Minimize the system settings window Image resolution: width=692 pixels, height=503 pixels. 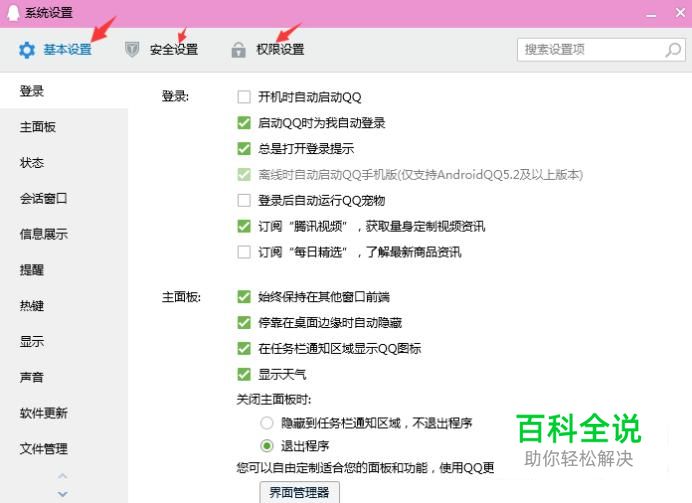[x=651, y=15]
